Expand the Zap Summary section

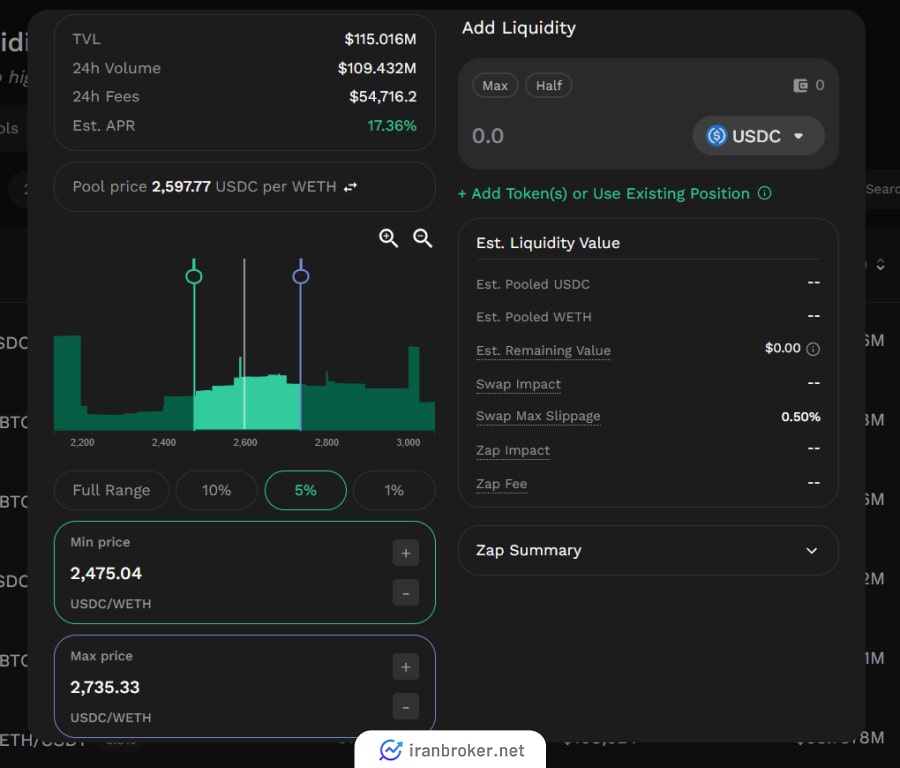pyautogui.click(x=811, y=550)
